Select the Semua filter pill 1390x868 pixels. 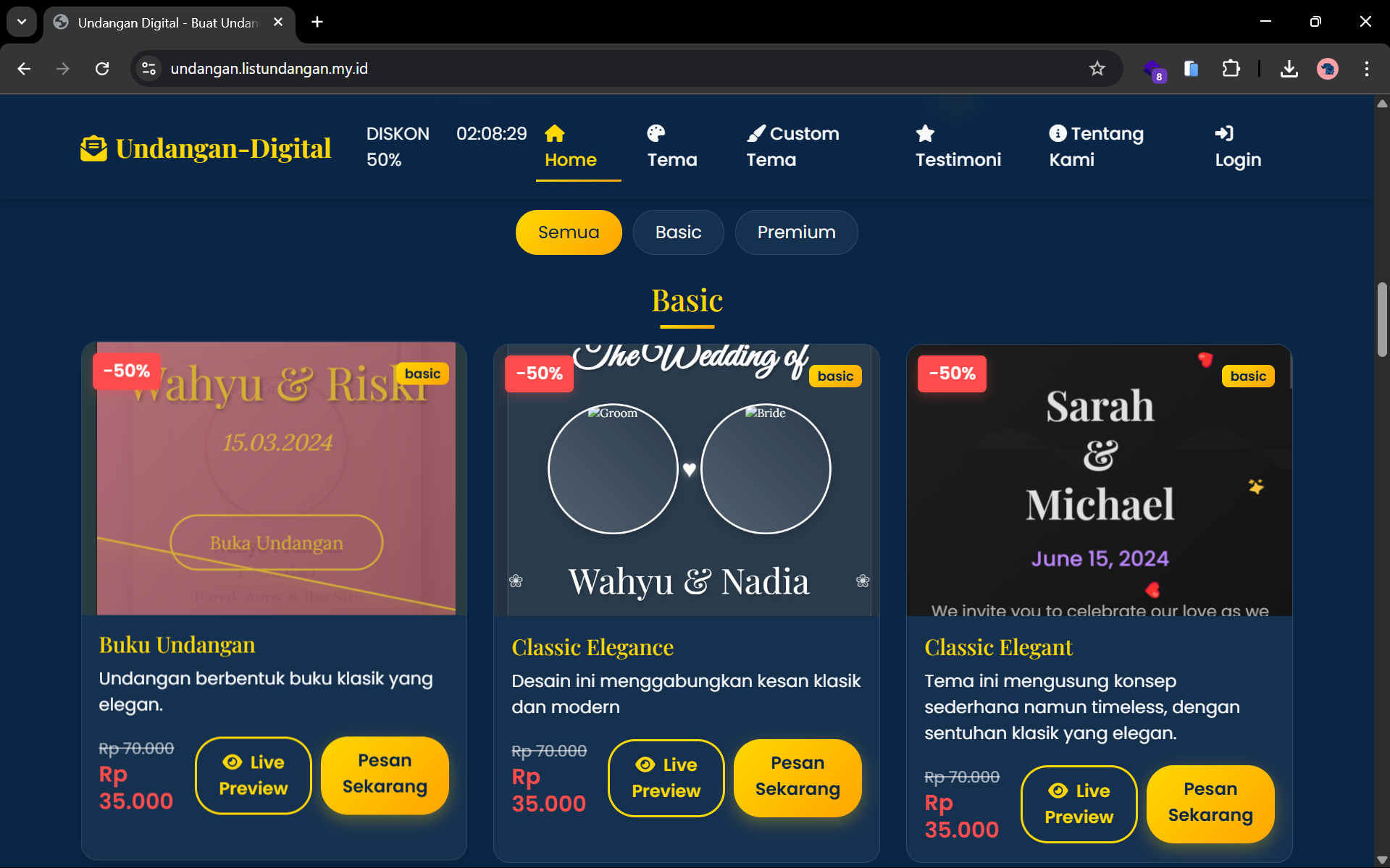pyautogui.click(x=569, y=232)
